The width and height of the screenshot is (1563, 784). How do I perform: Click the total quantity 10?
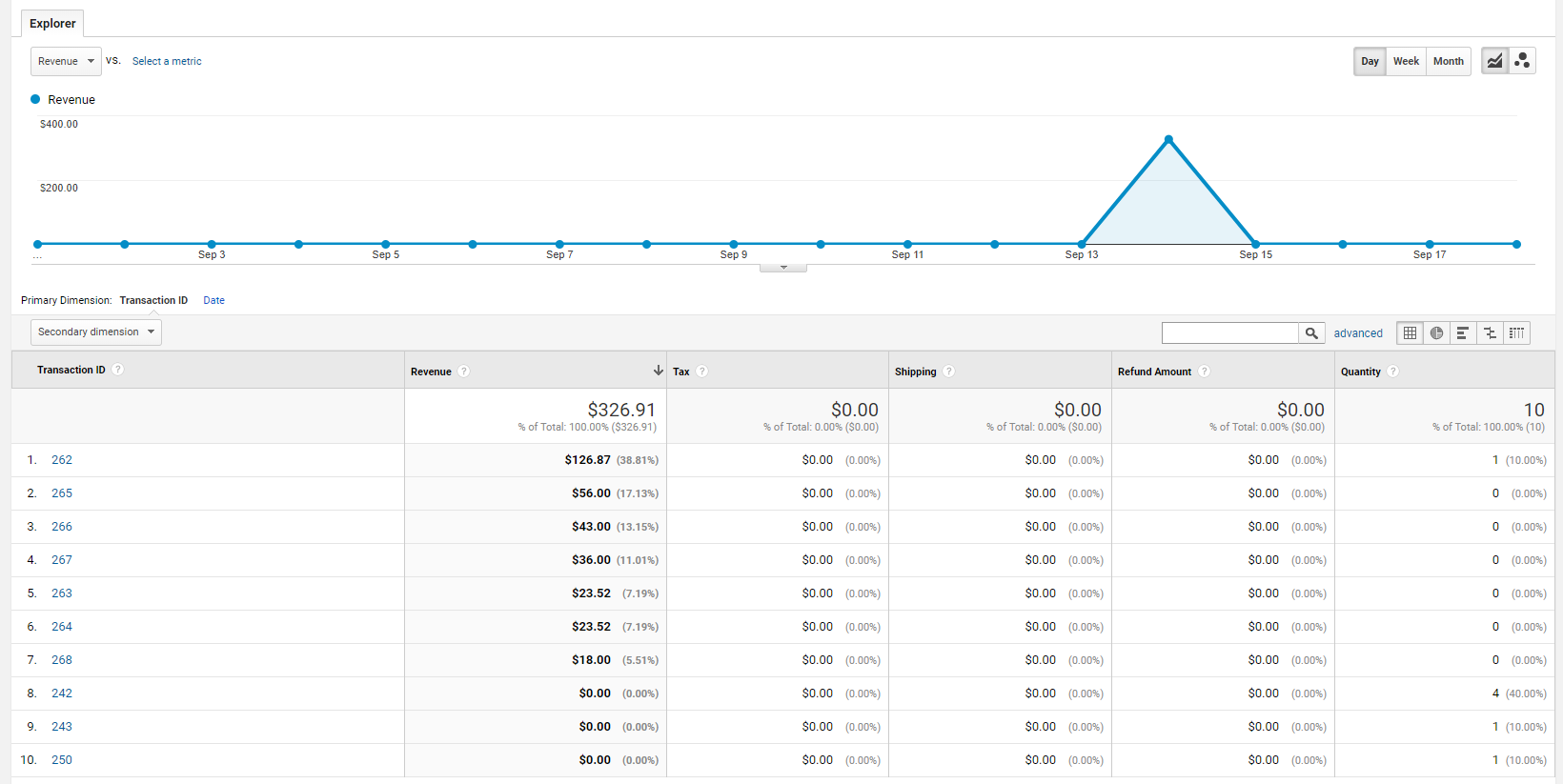click(x=1533, y=410)
